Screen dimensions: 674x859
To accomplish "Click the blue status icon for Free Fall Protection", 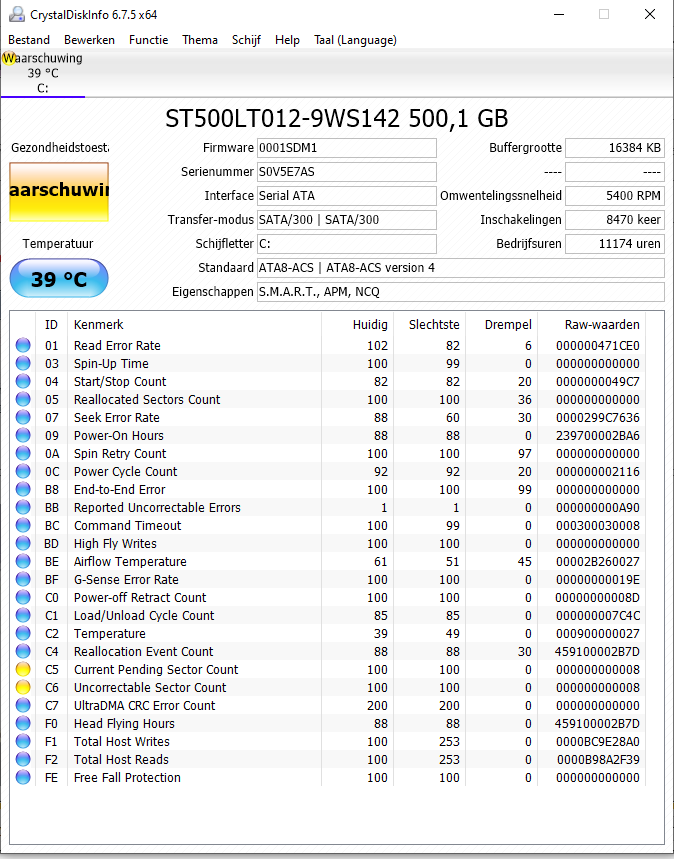I will tap(23, 777).
